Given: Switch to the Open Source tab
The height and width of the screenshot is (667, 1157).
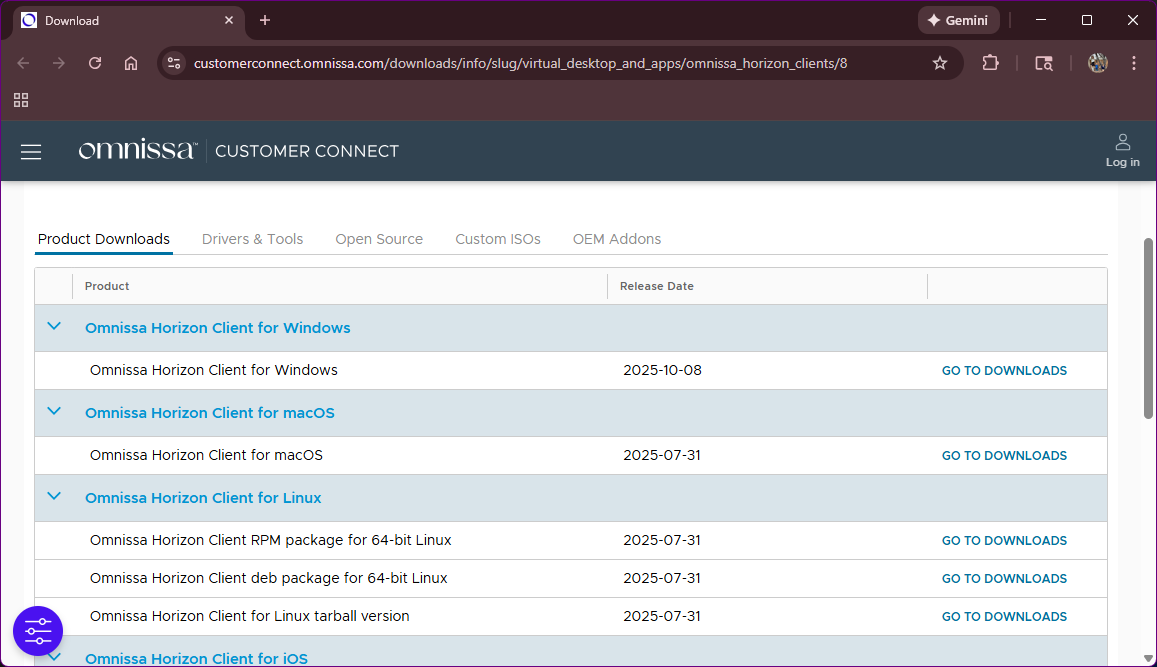Looking at the screenshot, I should click(379, 239).
